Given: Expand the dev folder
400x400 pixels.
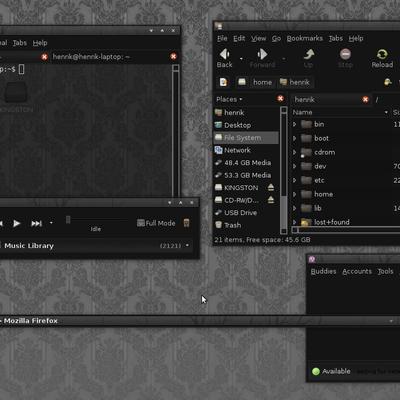Looking at the screenshot, I should [x=295, y=166].
